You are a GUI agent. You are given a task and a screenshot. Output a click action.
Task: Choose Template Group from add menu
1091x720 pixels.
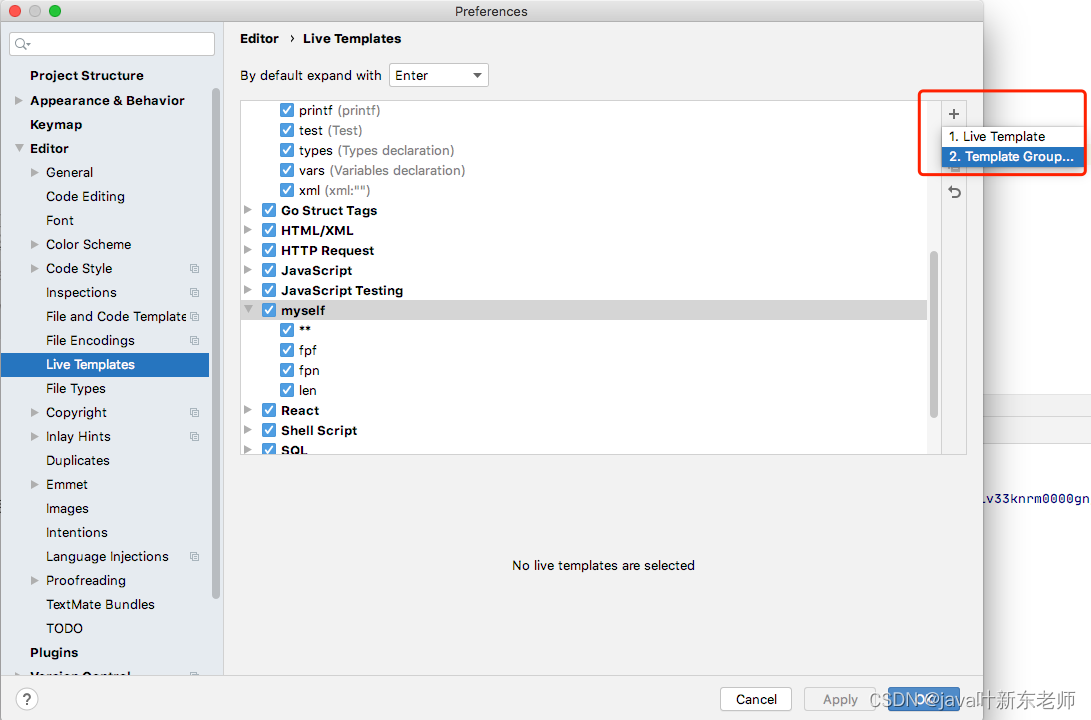click(x=1012, y=157)
